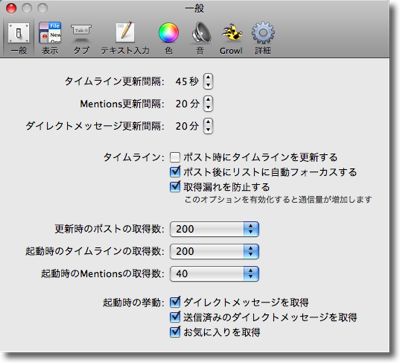Click the 起動時の挙動 label
The width and height of the screenshot is (400, 363).
[134, 302]
